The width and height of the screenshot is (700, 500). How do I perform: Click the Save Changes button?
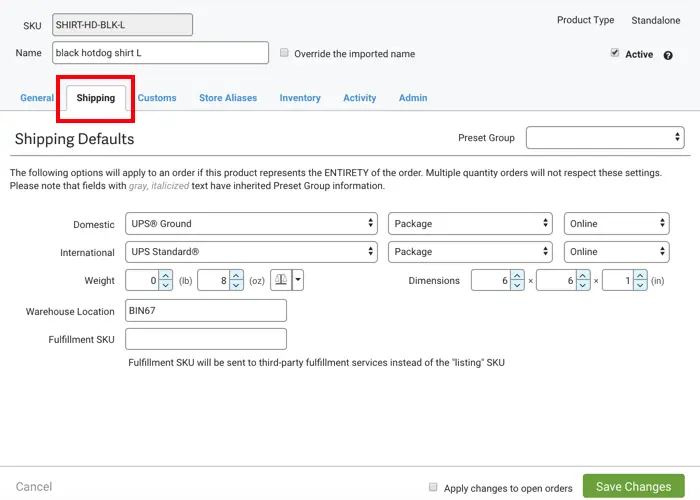click(633, 486)
